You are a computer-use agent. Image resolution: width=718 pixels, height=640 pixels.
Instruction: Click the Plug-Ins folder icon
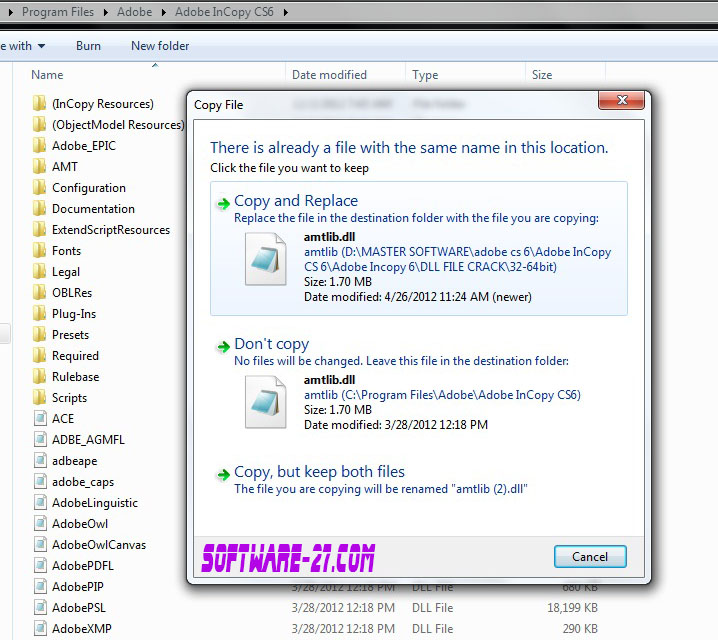(39, 314)
